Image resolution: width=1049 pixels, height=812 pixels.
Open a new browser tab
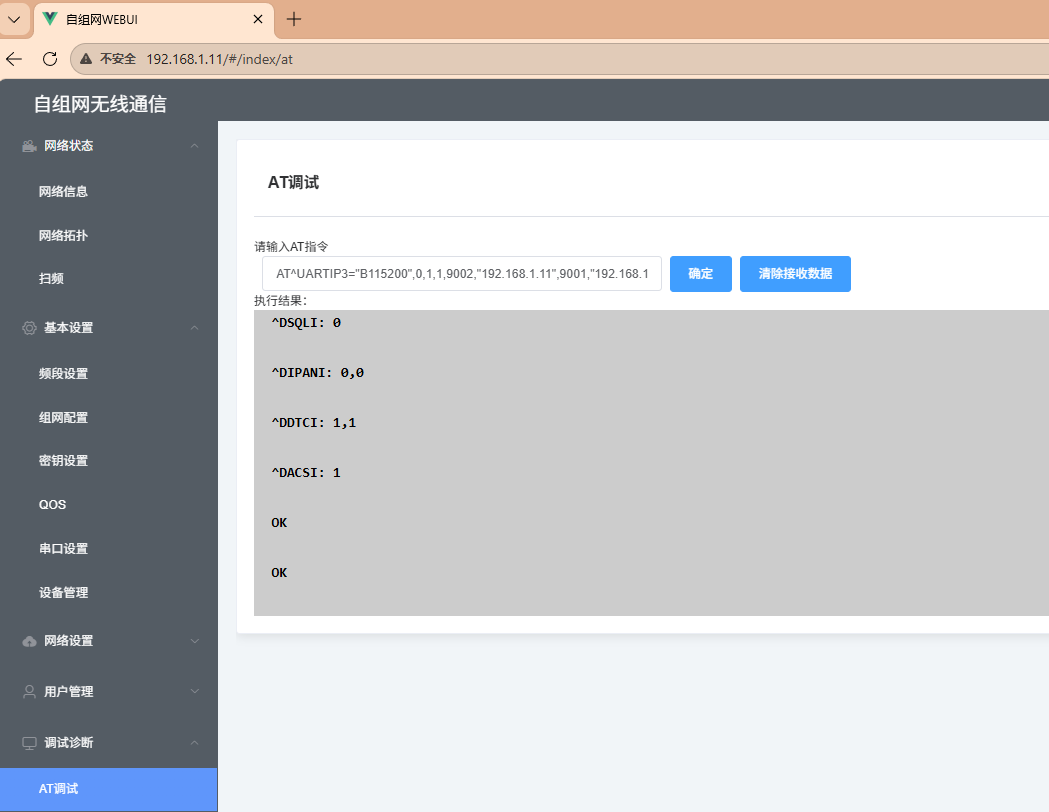click(294, 19)
